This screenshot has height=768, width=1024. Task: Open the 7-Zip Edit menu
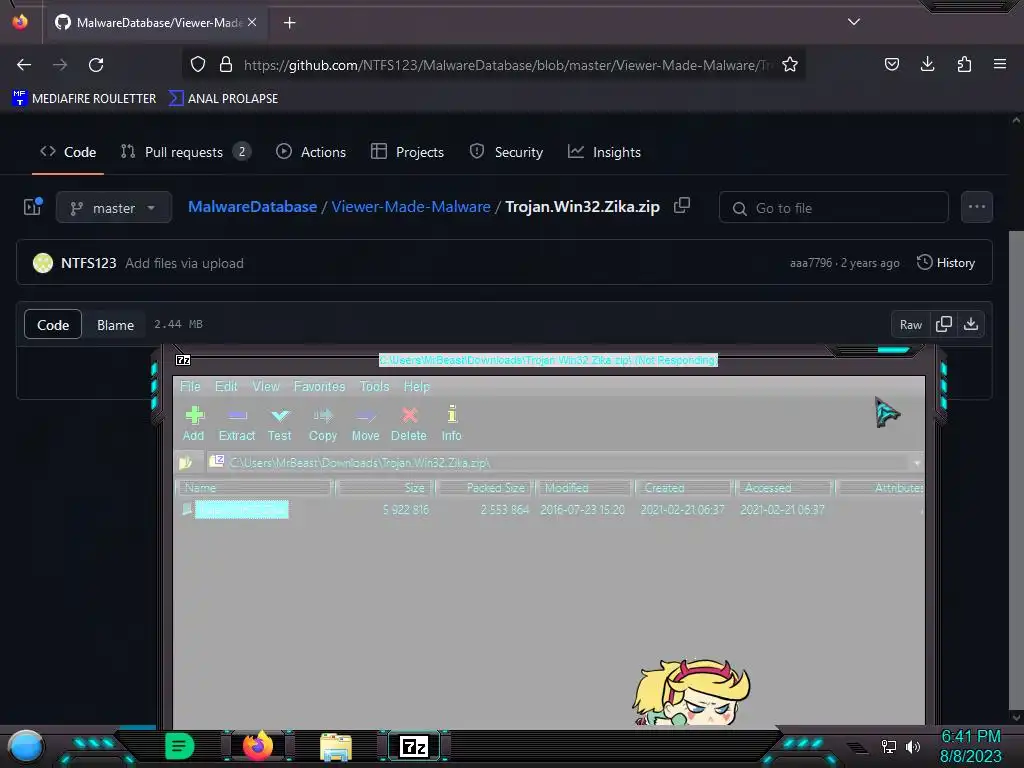(x=226, y=387)
